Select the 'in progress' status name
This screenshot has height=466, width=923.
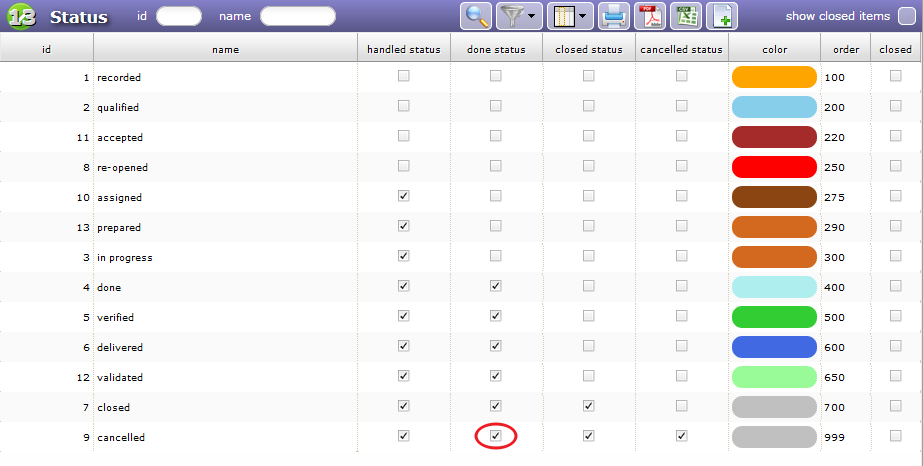(x=125, y=258)
